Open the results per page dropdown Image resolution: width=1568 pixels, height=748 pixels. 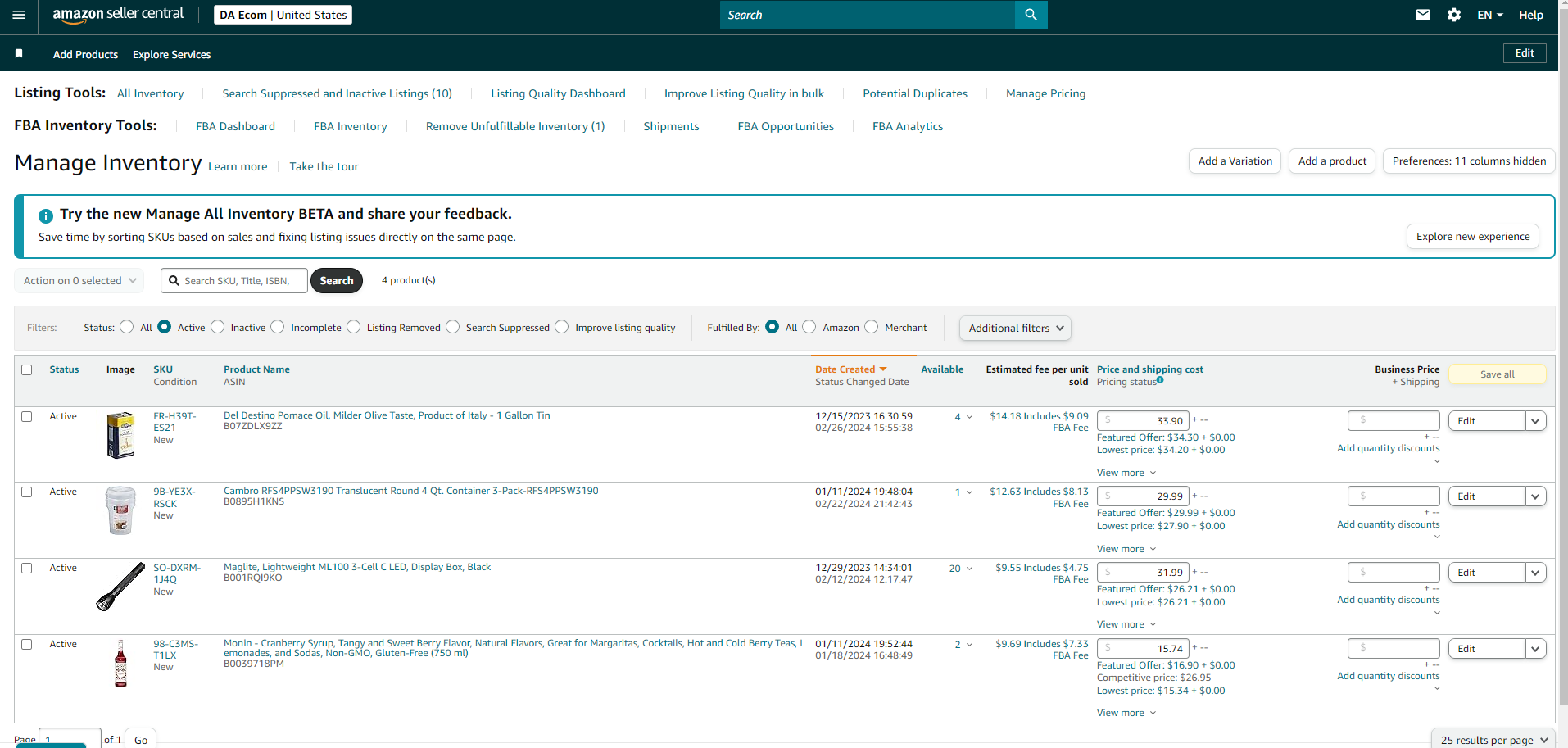(1493, 739)
